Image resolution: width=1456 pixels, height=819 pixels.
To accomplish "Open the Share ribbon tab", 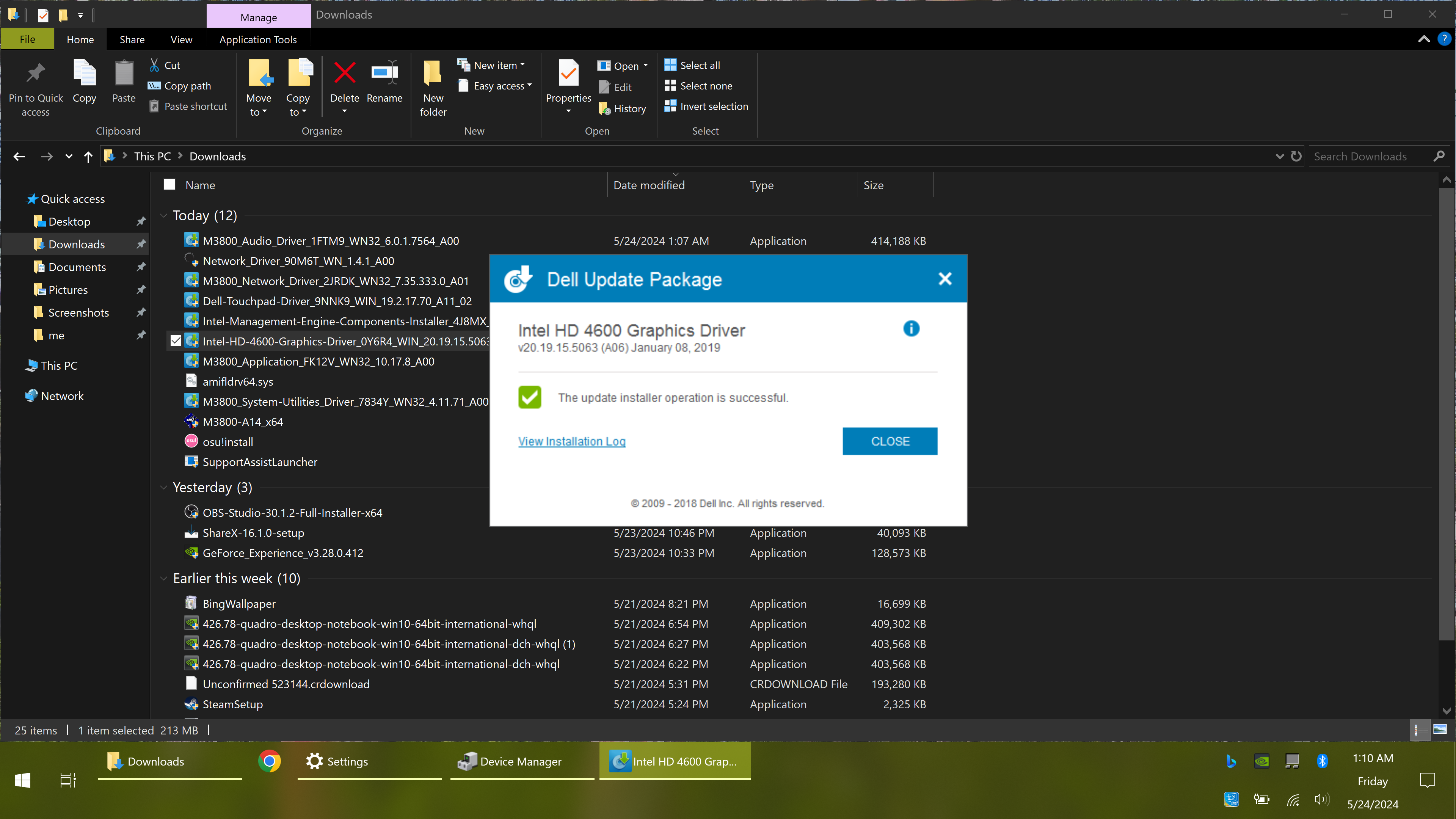I will click(132, 39).
